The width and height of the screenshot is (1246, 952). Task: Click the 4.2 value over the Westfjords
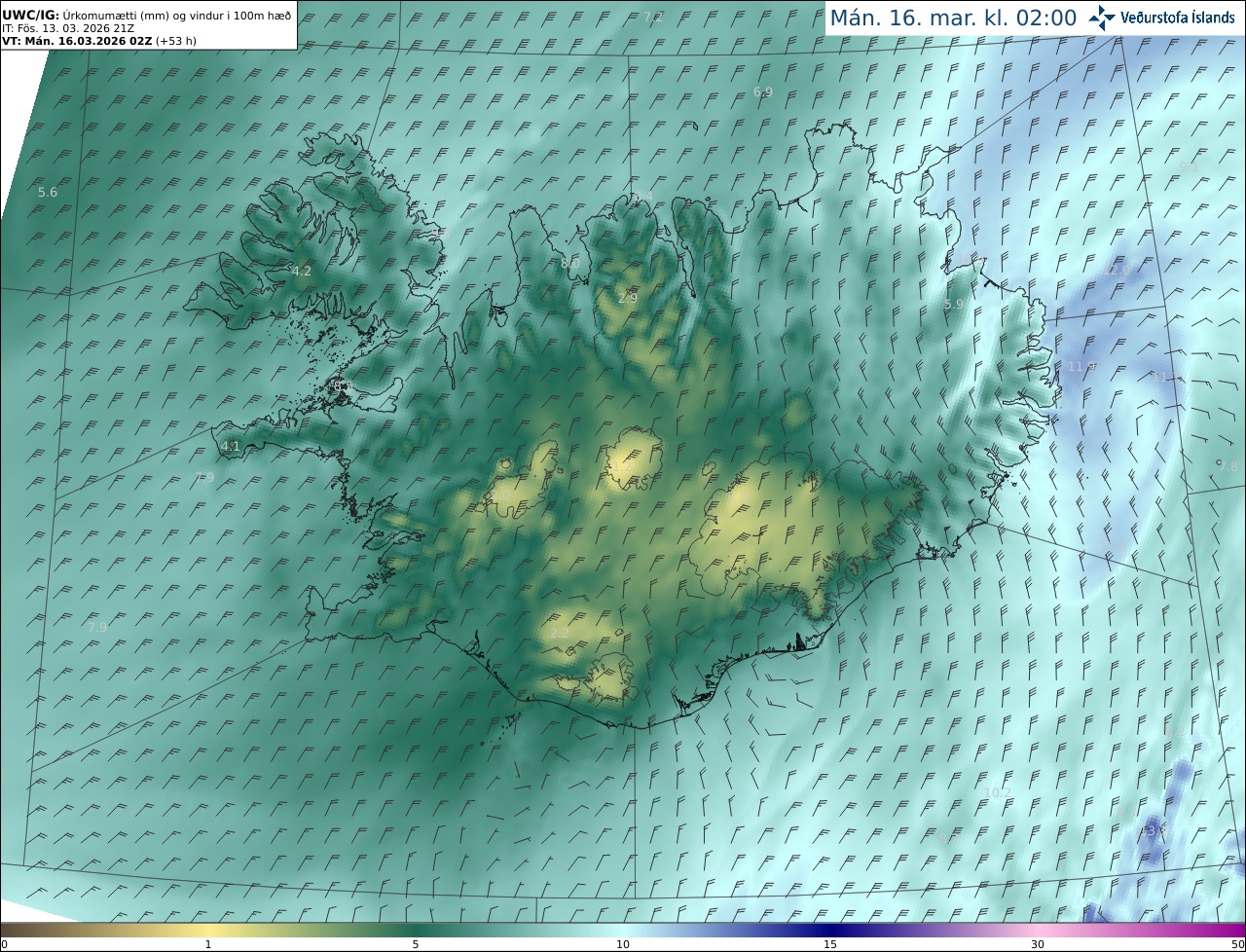click(x=302, y=271)
